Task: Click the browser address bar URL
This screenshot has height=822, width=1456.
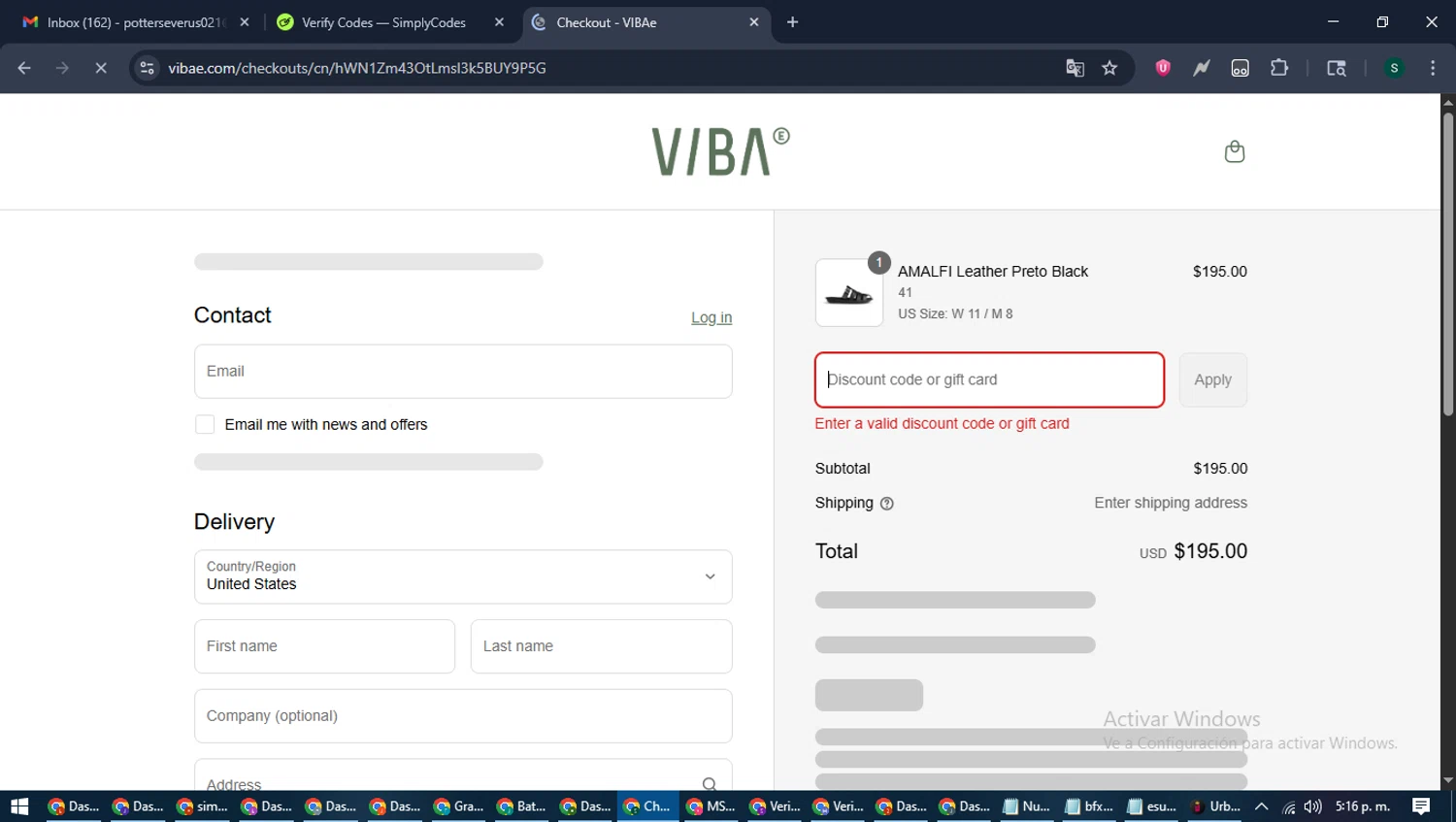Action: click(357, 68)
